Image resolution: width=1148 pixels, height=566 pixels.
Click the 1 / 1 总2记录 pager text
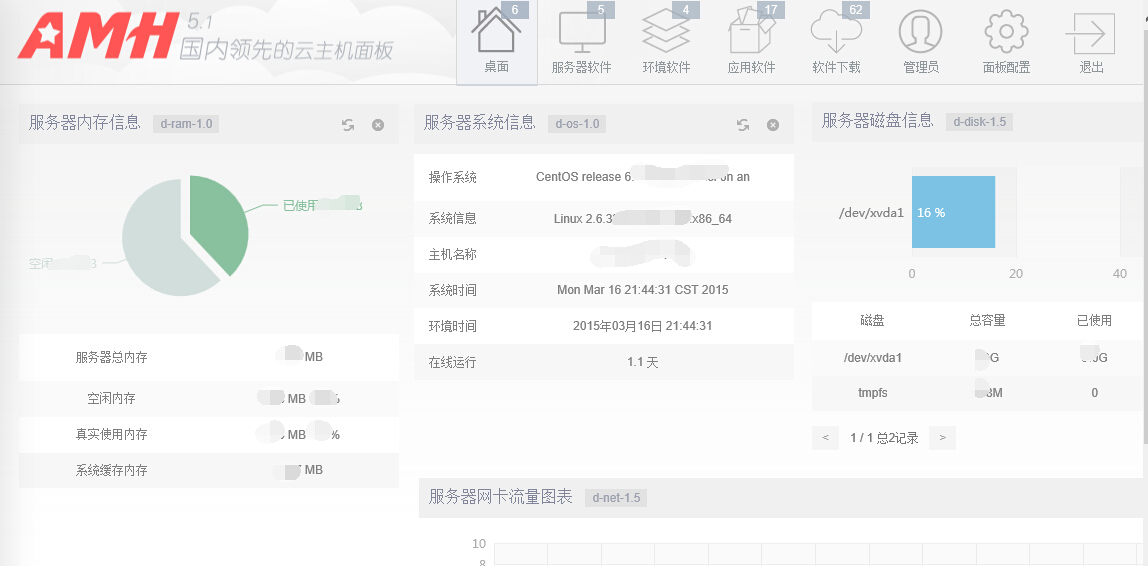pos(884,438)
